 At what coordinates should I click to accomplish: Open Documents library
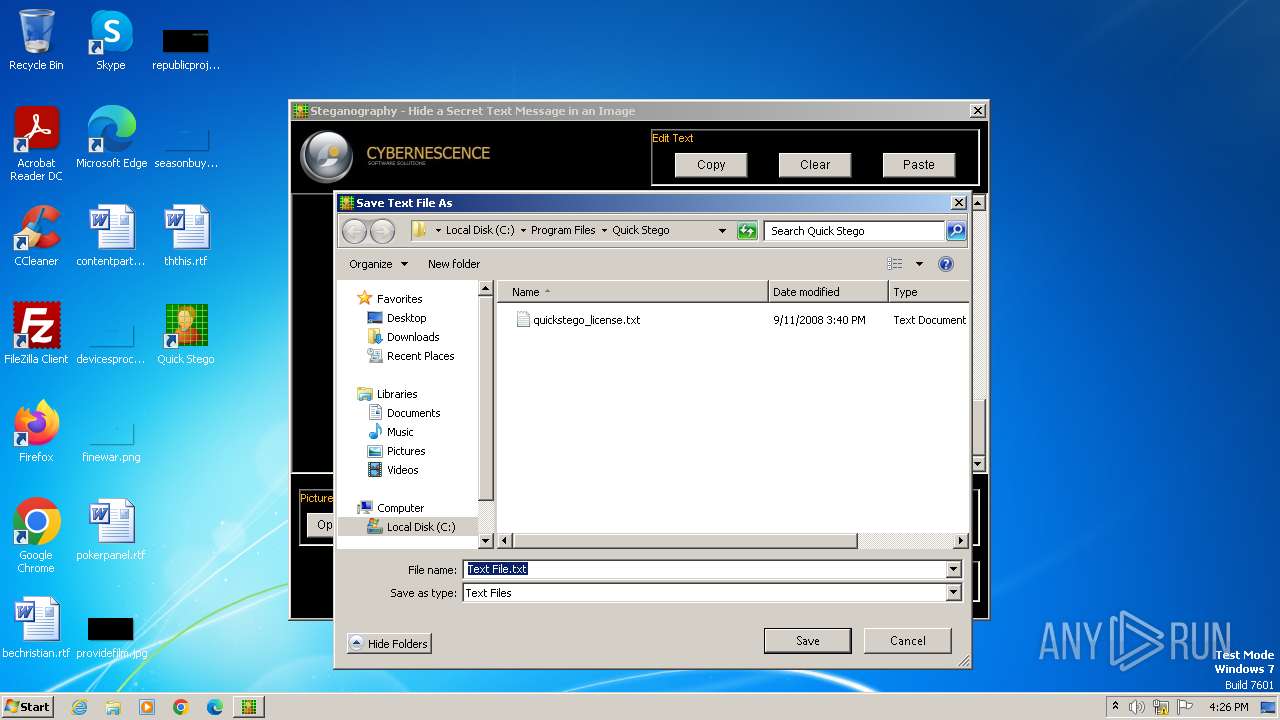(x=413, y=413)
